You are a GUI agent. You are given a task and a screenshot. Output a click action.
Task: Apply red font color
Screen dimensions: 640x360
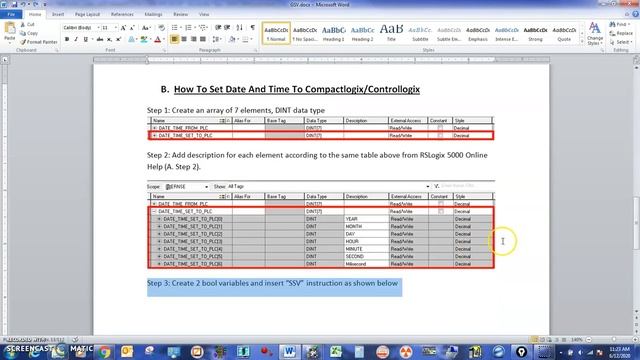[x=158, y=39]
